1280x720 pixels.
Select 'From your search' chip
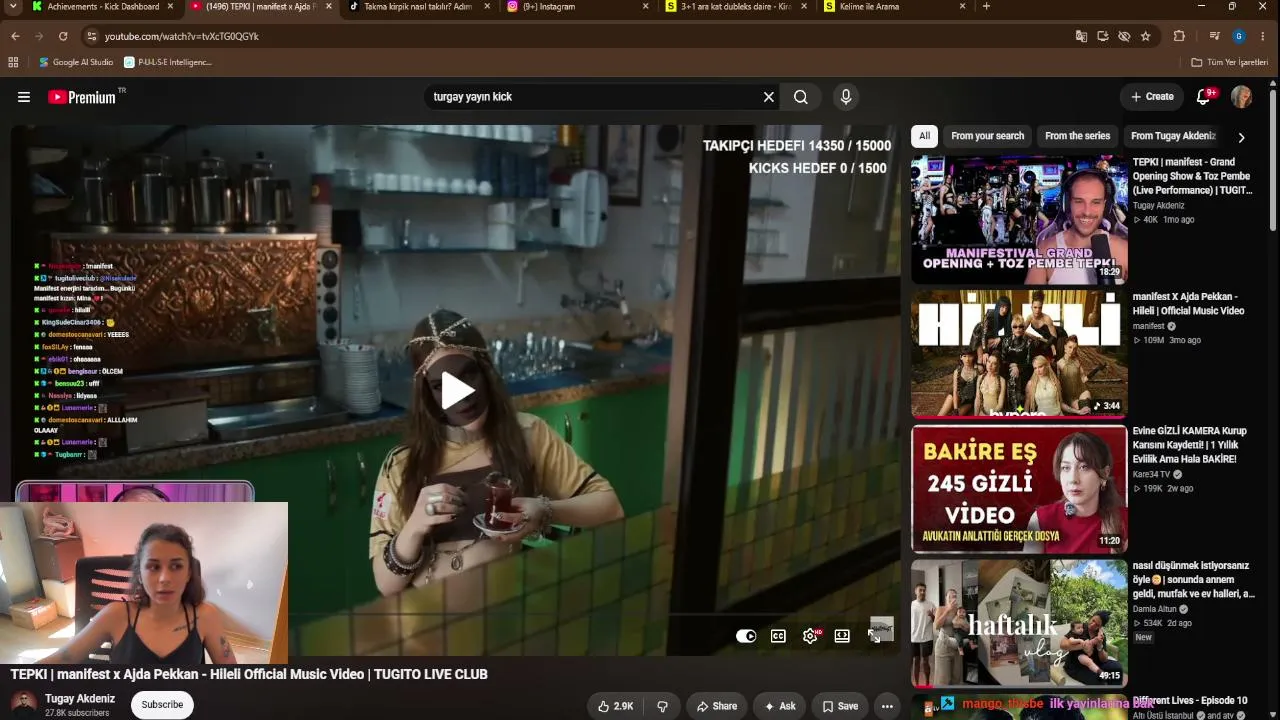pos(988,136)
